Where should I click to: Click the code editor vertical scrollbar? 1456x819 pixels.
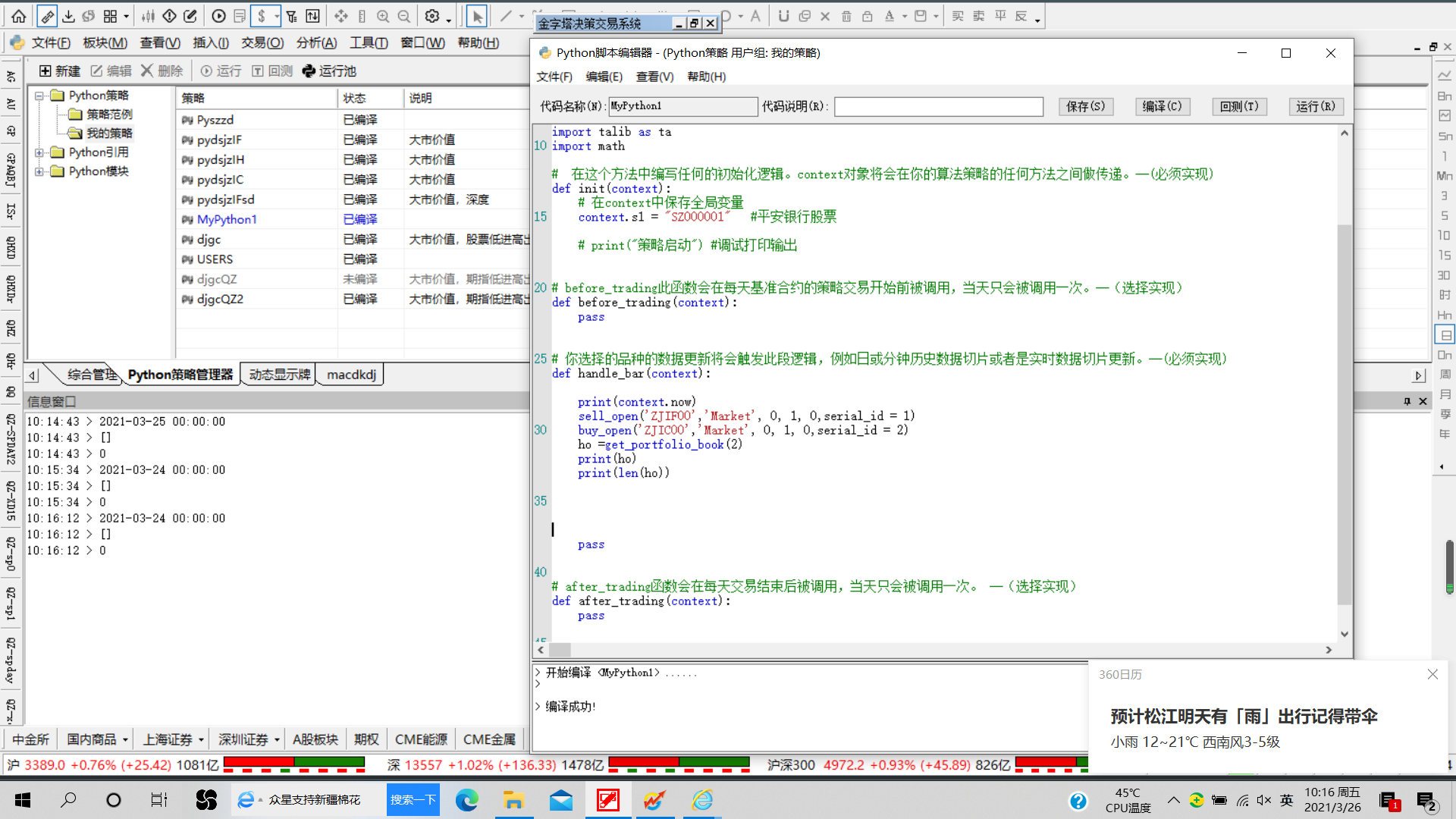point(1344,413)
